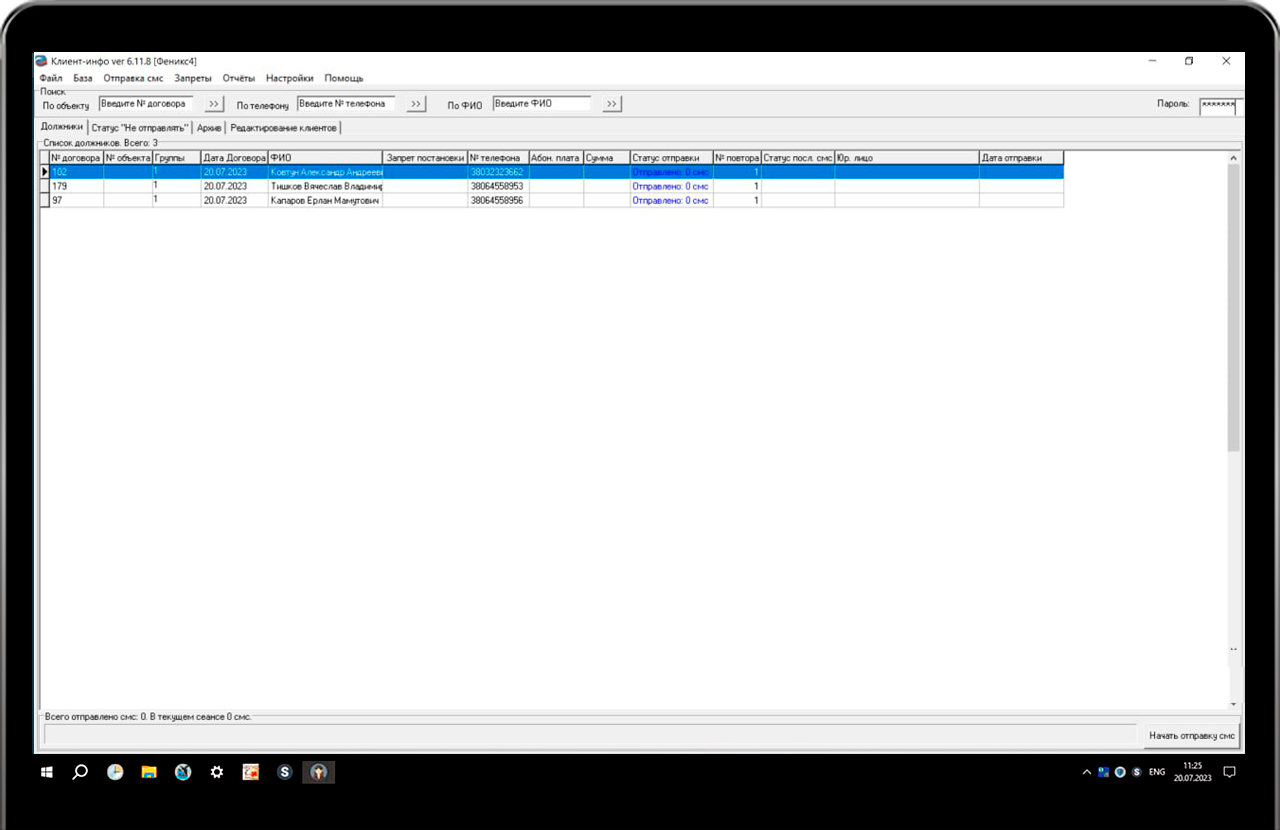The height and width of the screenshot is (830, 1280).
Task: Click the Клиент-инфо app icon in title bar
Action: pos(41,61)
